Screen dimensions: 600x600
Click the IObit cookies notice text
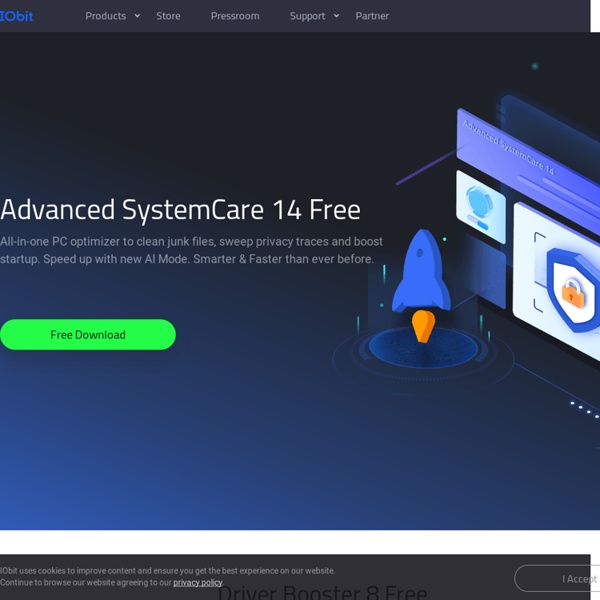pyautogui.click(x=168, y=577)
